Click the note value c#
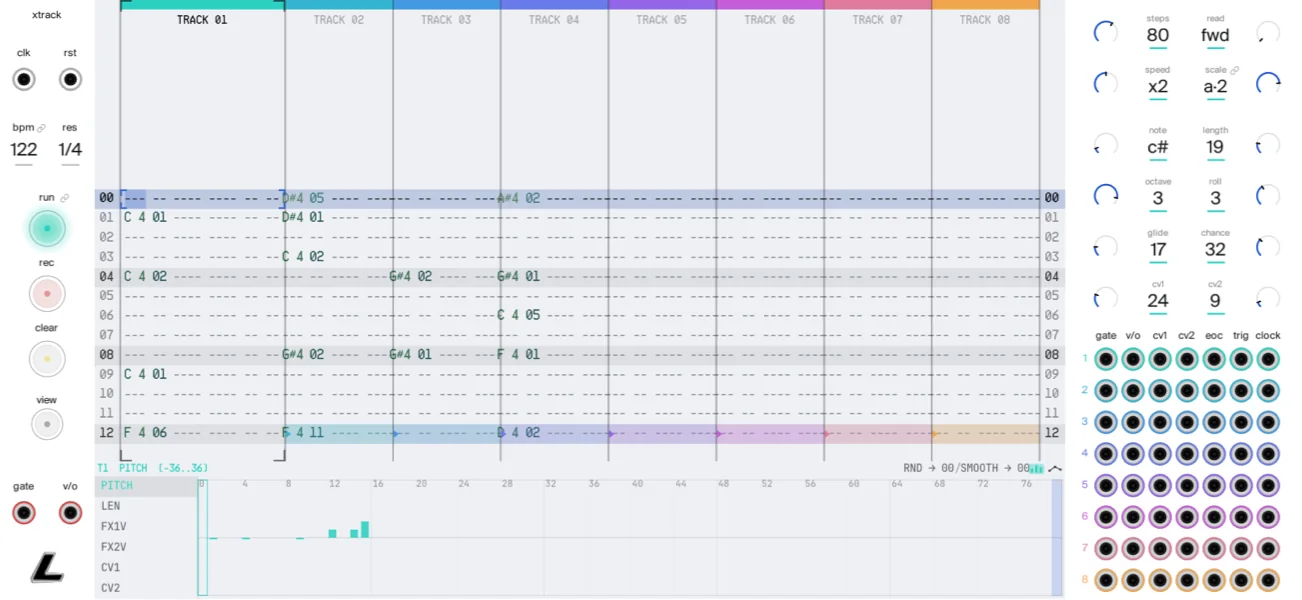Screen dimensions: 1302x600 coord(1158,148)
